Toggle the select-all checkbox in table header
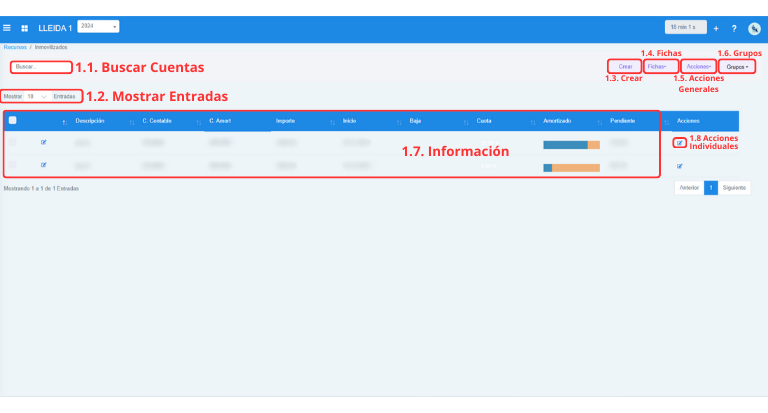This screenshot has height=413, width=768. [x=13, y=120]
